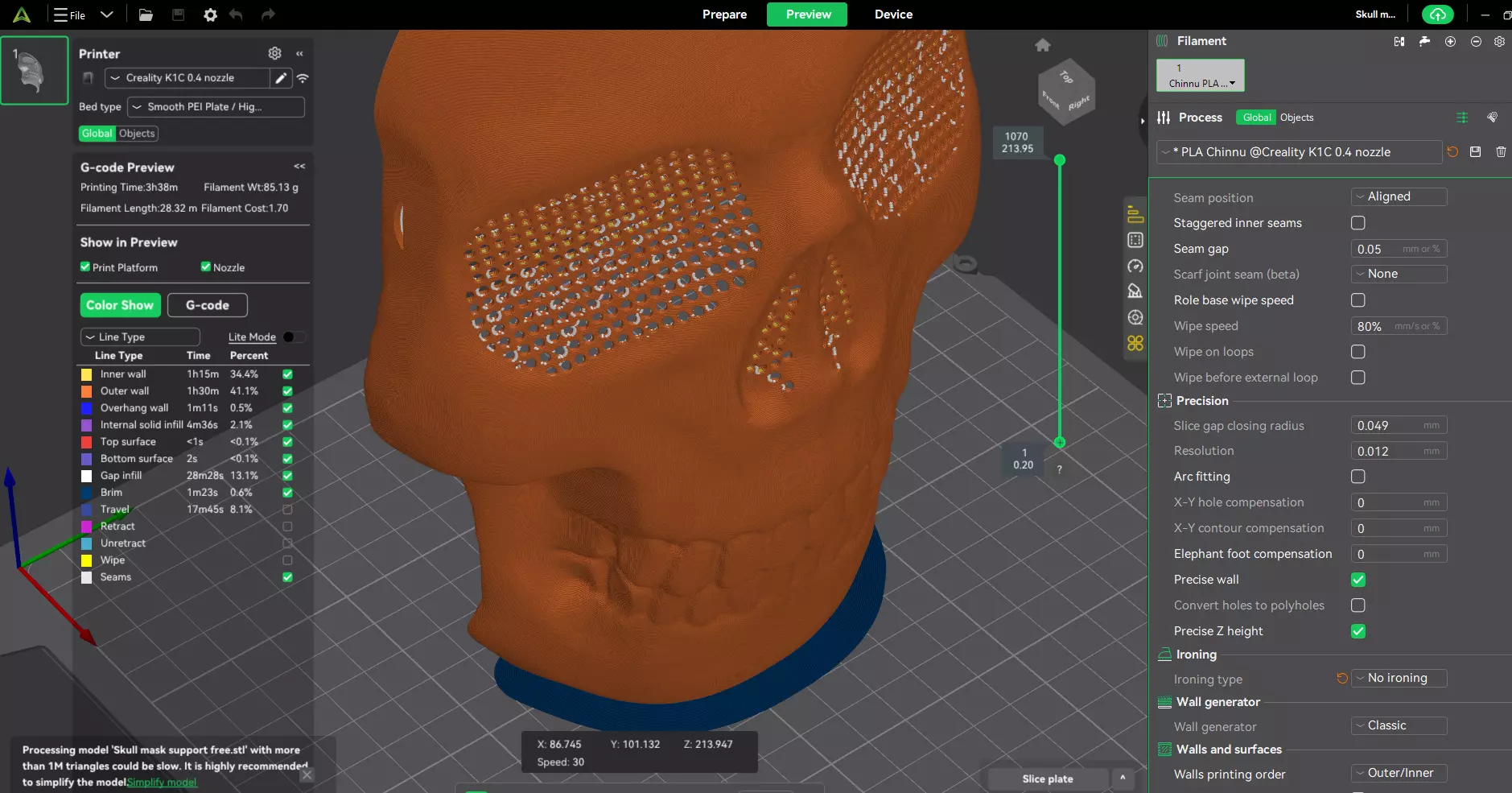Open filament settings gear
1512x793 pixels.
pyautogui.click(x=1499, y=41)
